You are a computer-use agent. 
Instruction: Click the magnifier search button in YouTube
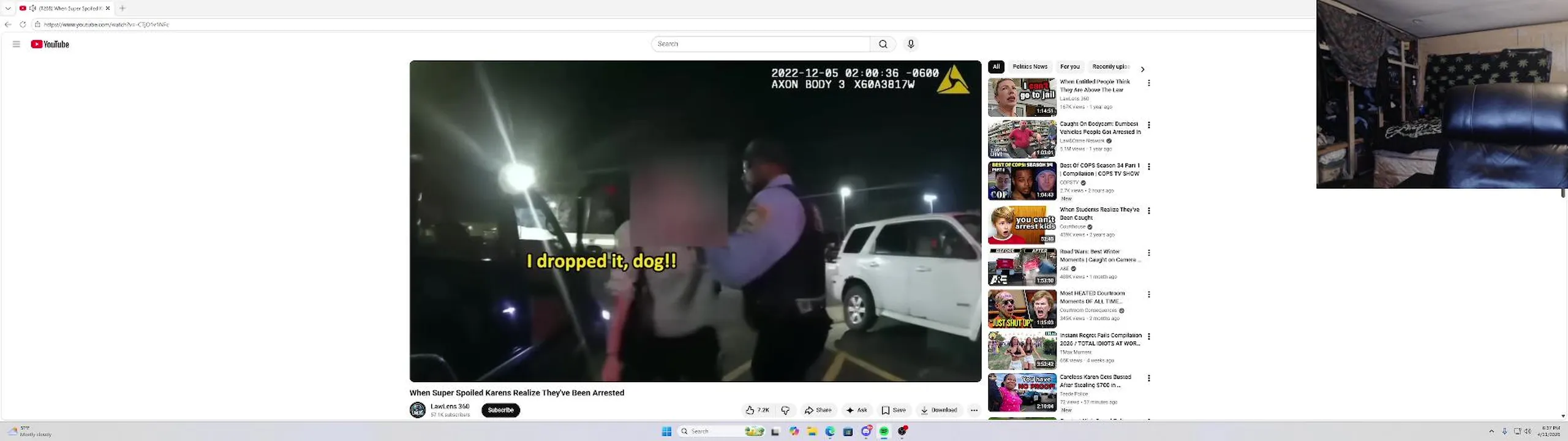[883, 44]
